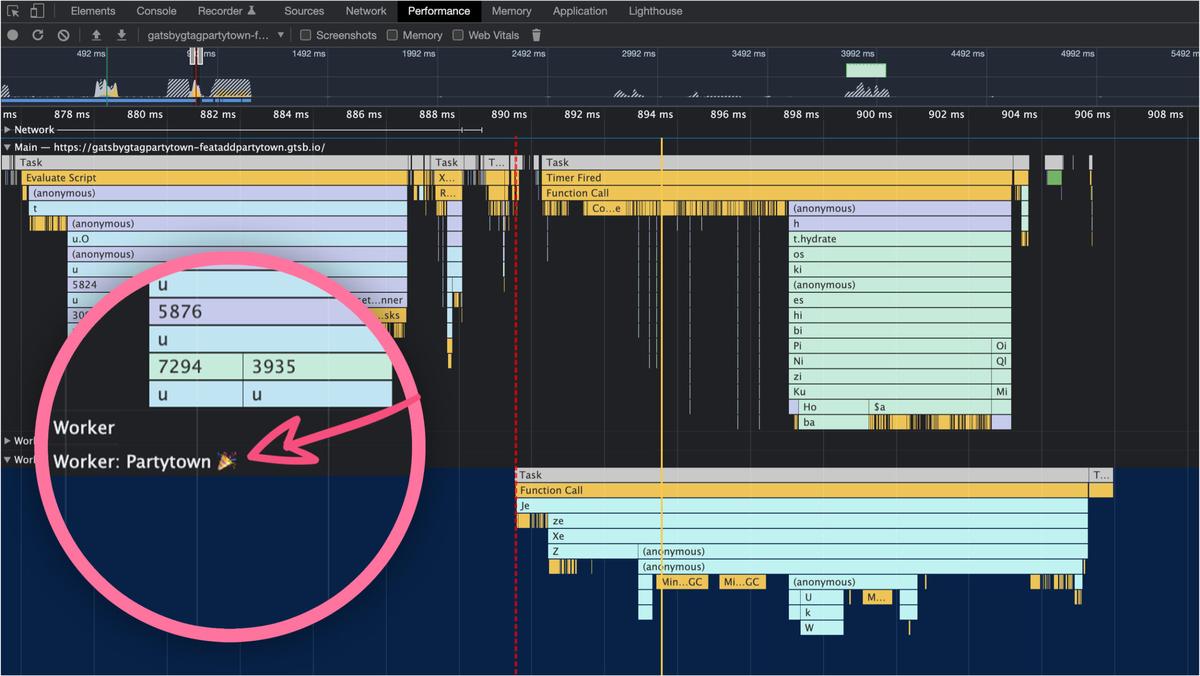Open the gatsbygtagpartytown profile dropdown
1200x676 pixels.
[215, 35]
